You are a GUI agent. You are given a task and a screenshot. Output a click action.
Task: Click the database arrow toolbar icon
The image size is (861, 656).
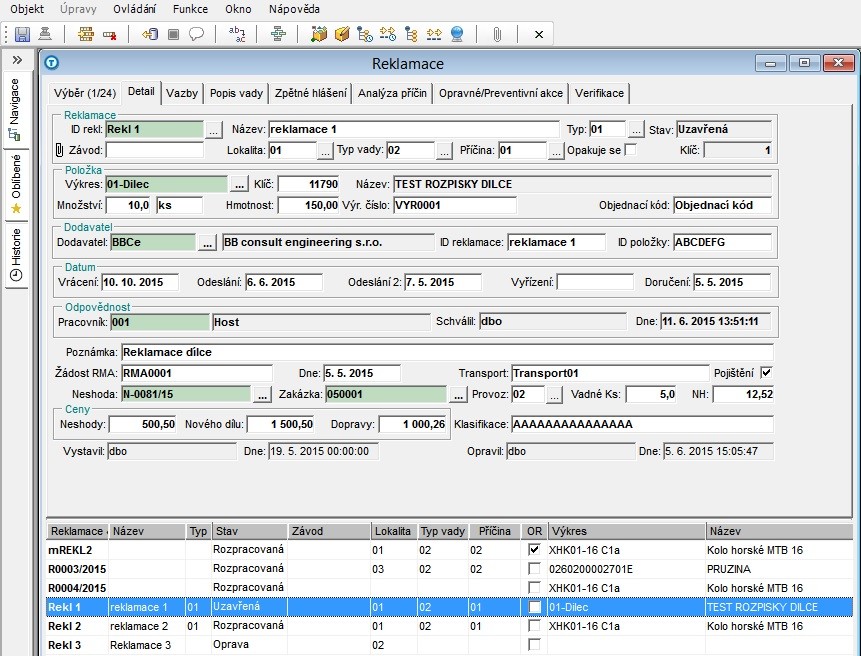(149, 35)
